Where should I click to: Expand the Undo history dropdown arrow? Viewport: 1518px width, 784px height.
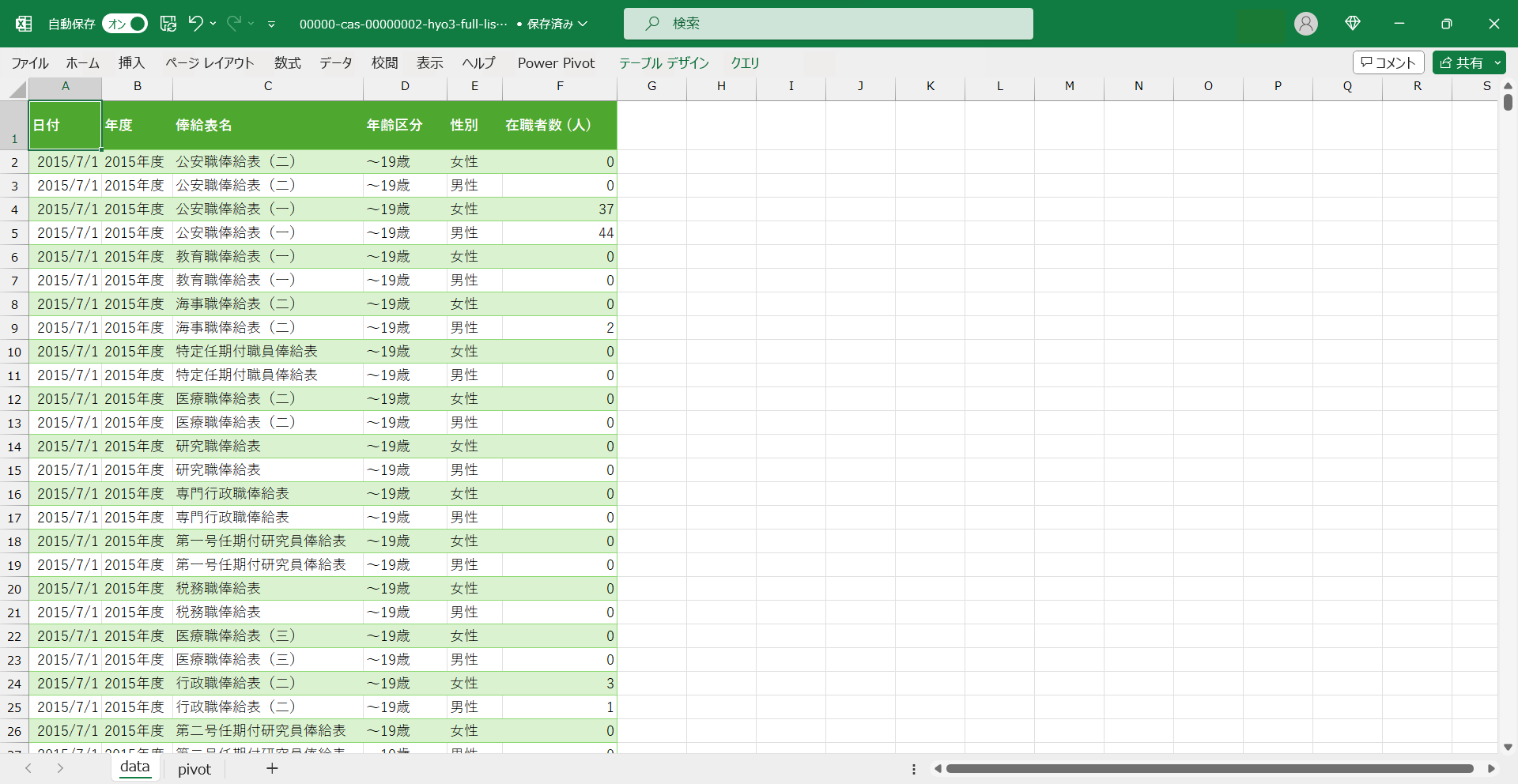[213, 24]
